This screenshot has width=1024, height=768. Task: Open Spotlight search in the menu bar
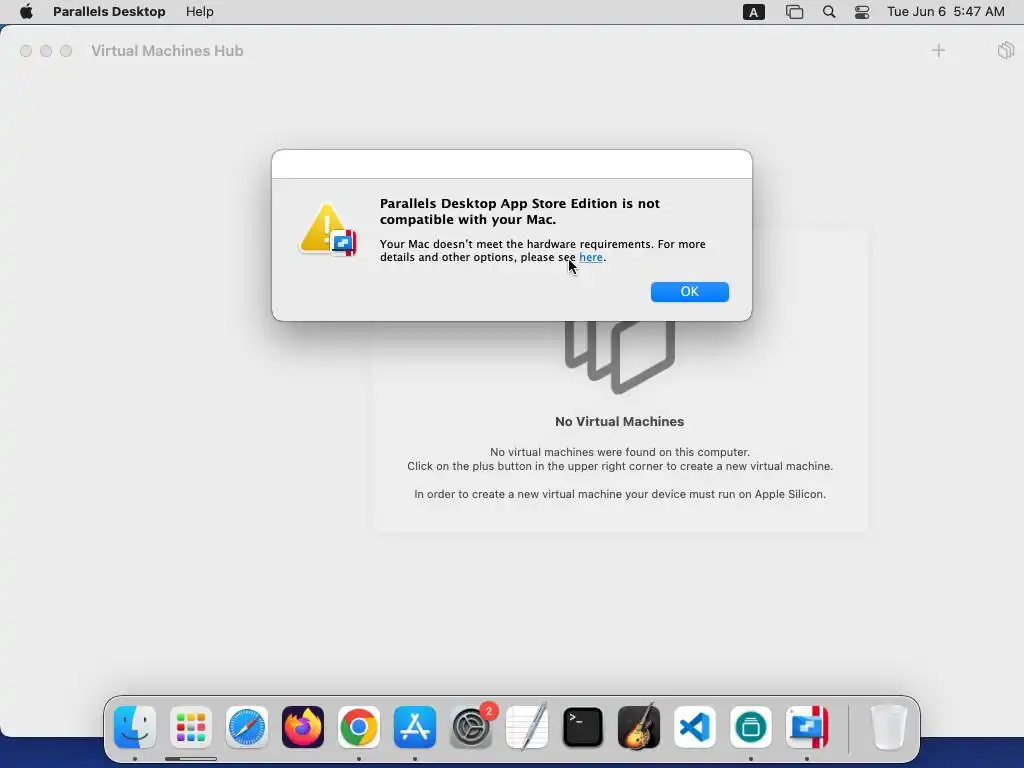(829, 12)
